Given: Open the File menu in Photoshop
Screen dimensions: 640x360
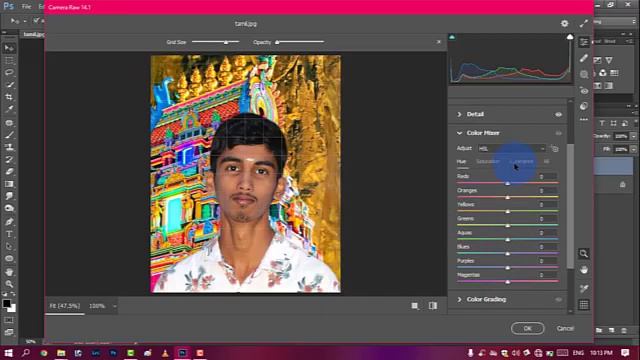Looking at the screenshot, I should [27, 7].
